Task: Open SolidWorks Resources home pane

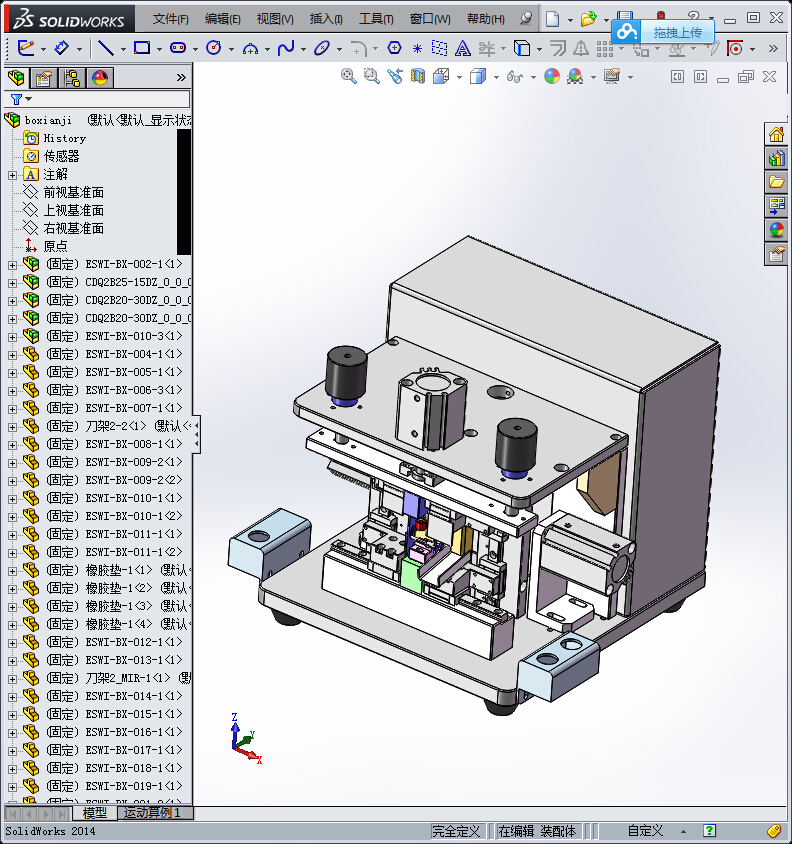Action: coord(776,134)
